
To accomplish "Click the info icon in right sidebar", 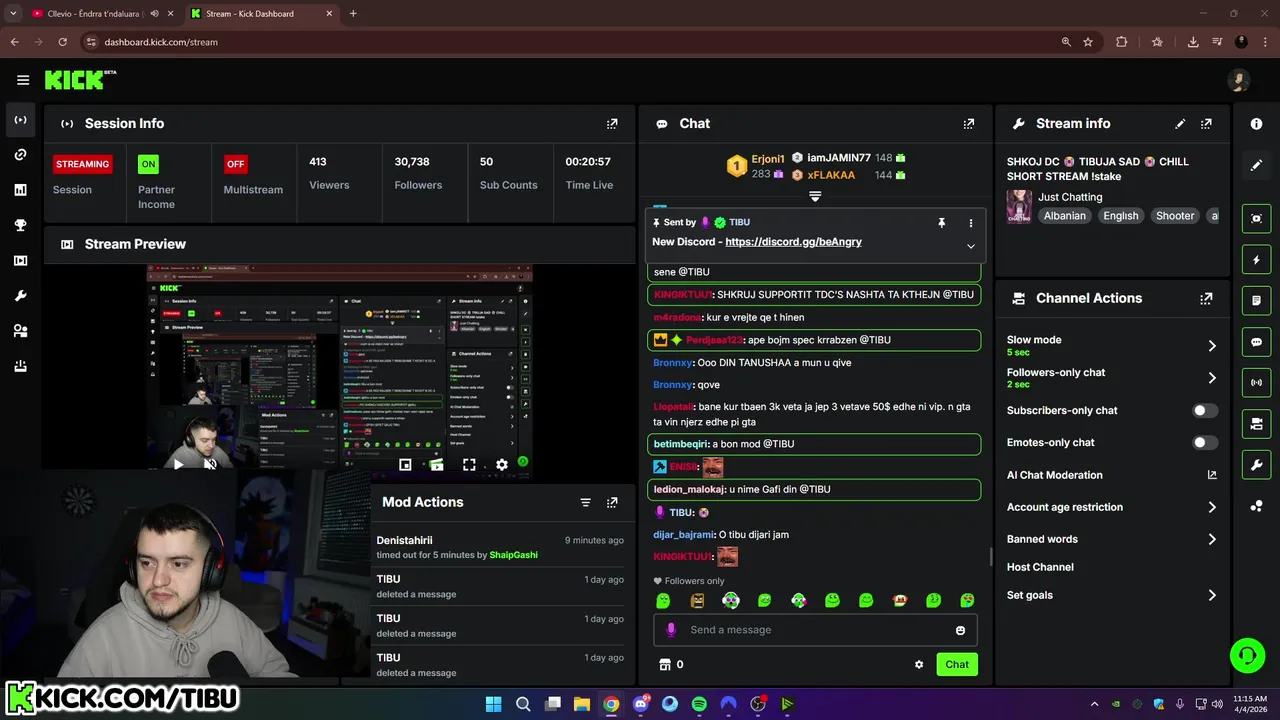I will [1256, 124].
